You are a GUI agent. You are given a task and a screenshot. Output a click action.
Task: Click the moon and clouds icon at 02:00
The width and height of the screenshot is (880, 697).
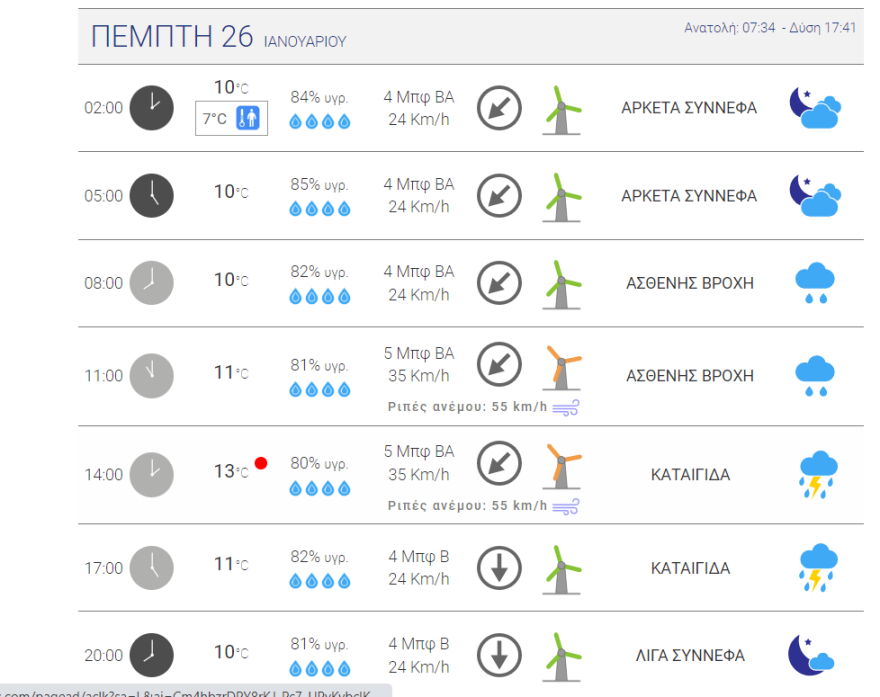(815, 108)
